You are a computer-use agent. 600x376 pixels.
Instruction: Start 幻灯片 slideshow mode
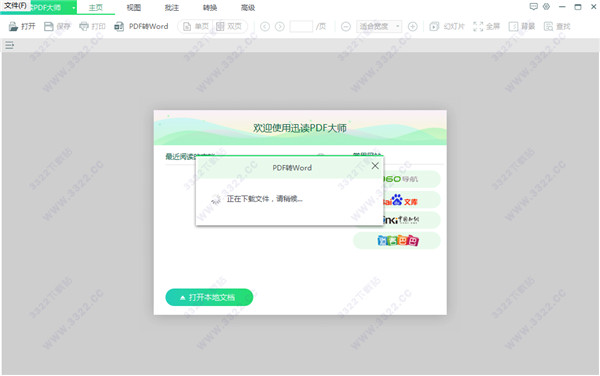447,26
